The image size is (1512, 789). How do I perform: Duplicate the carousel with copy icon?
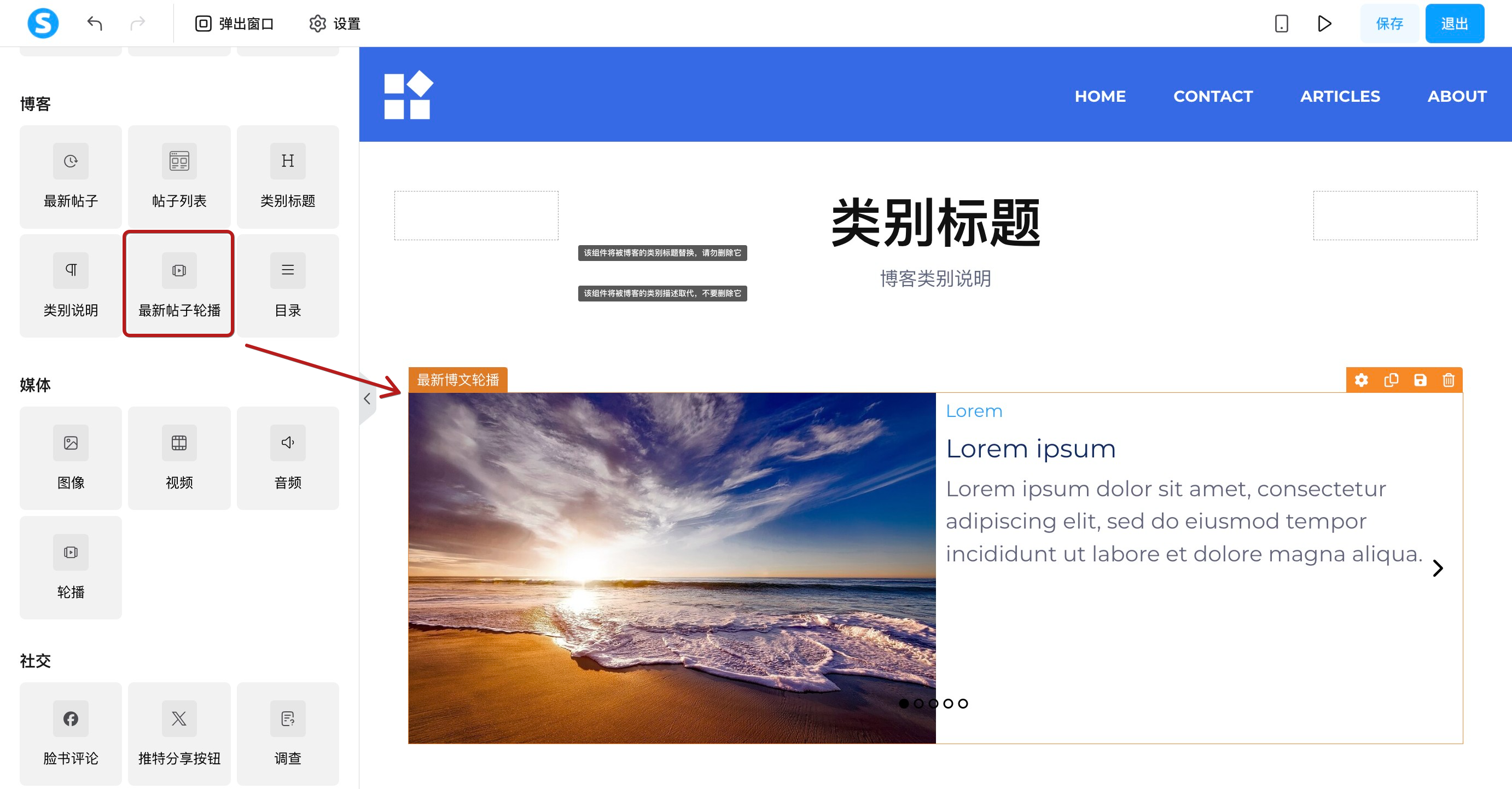[x=1391, y=380]
